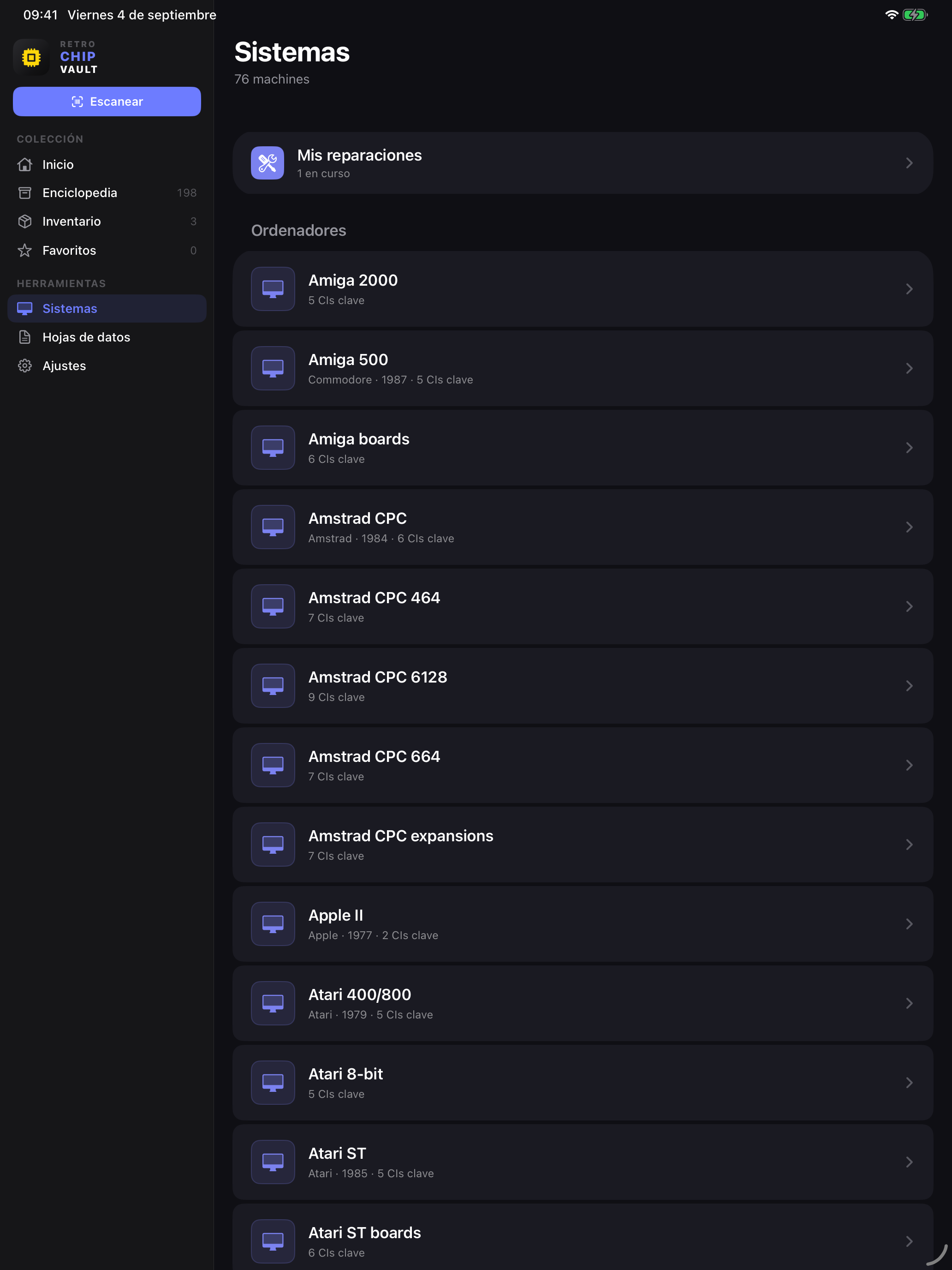The height and width of the screenshot is (1270, 952).
Task: Open Atari ST chevron arrow
Action: [x=909, y=1162]
